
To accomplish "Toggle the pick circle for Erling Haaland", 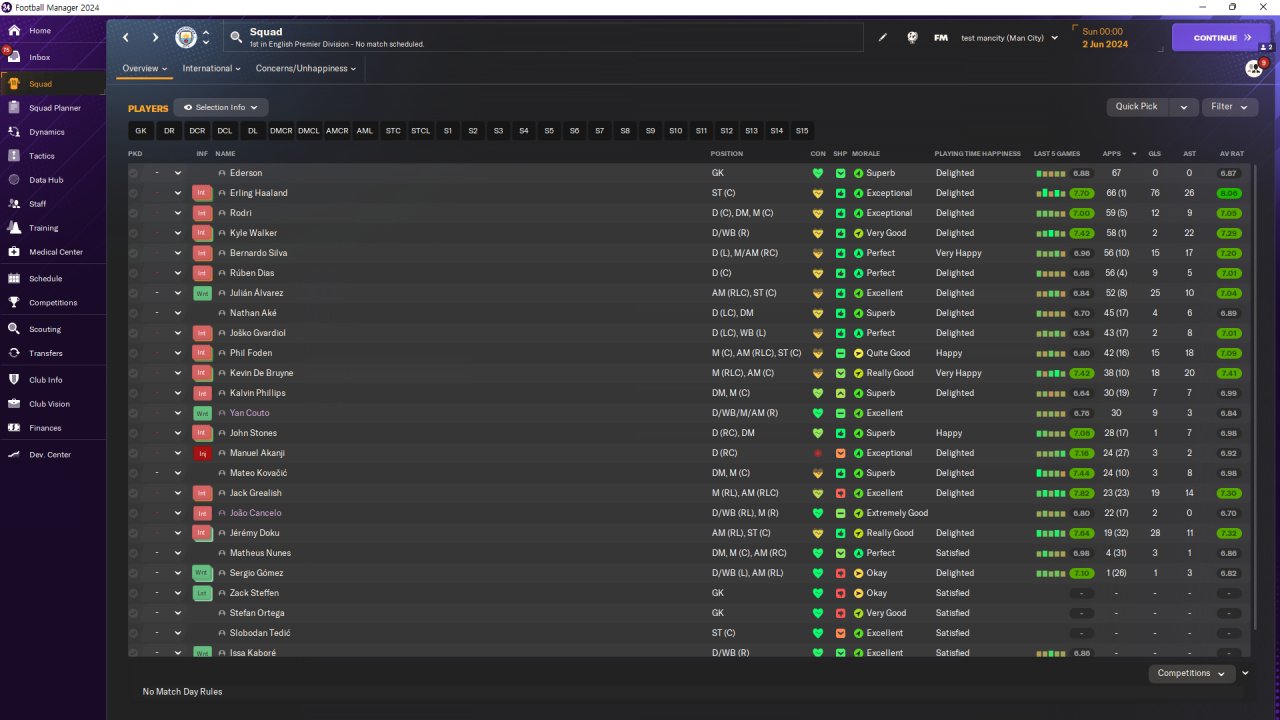I will 134,193.
